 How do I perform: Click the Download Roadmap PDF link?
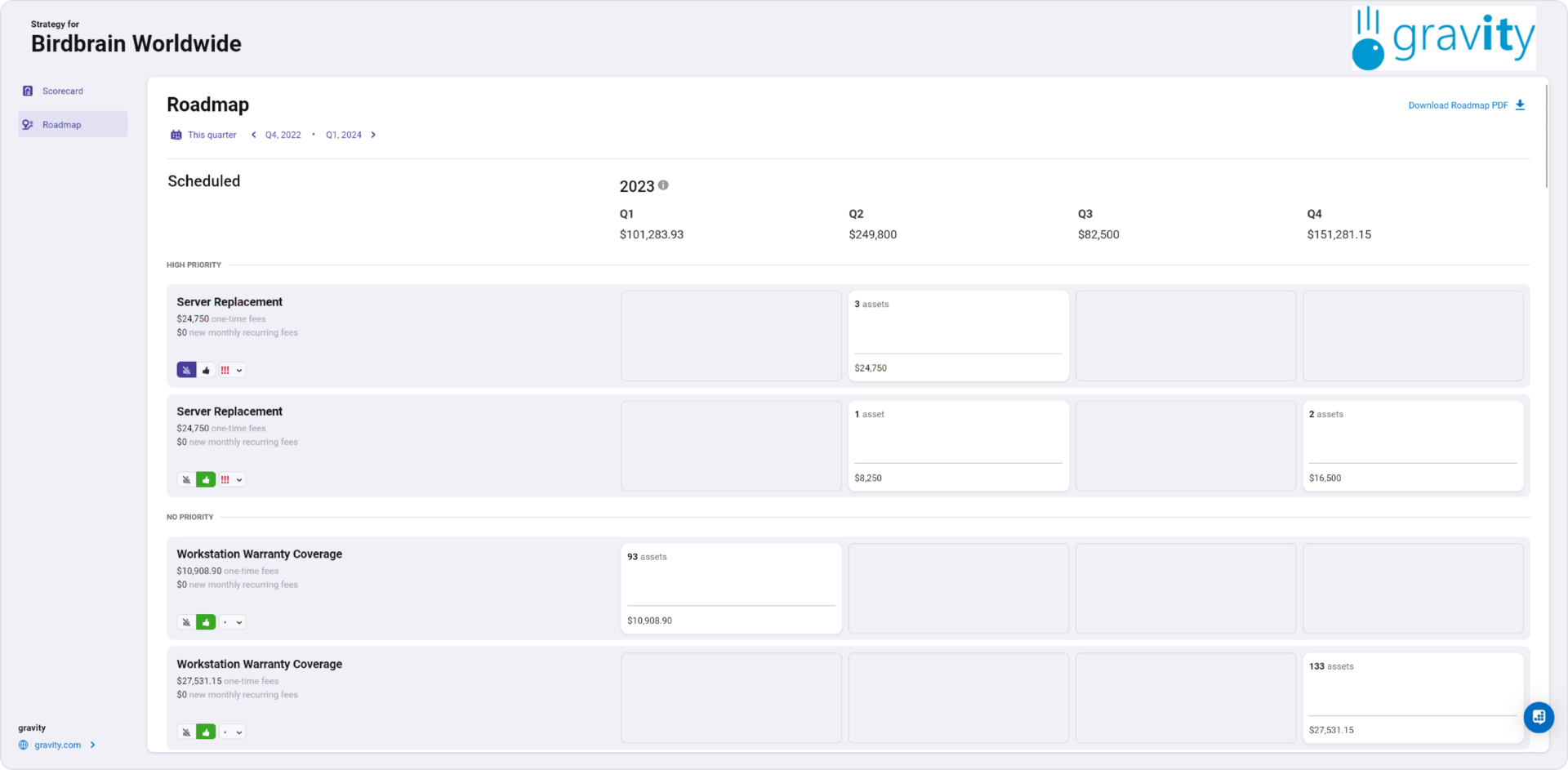1458,105
